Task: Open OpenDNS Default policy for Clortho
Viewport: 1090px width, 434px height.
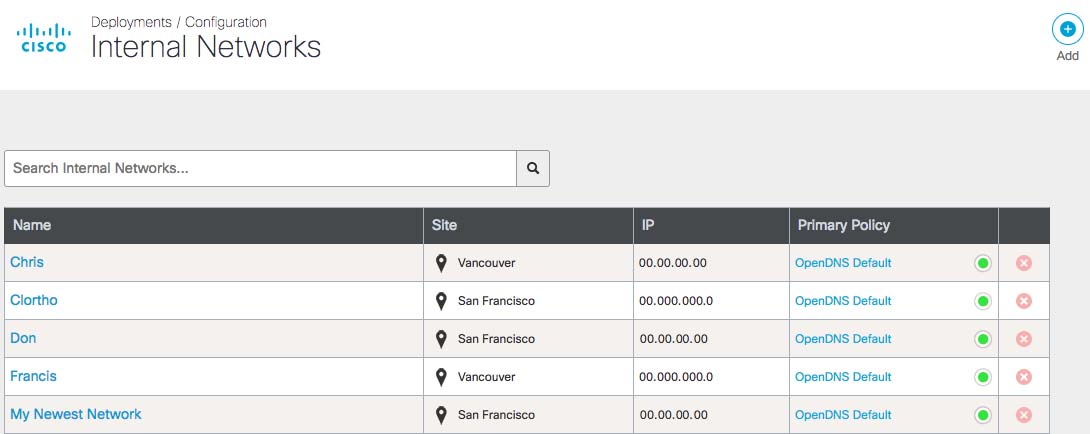Action: (x=843, y=301)
